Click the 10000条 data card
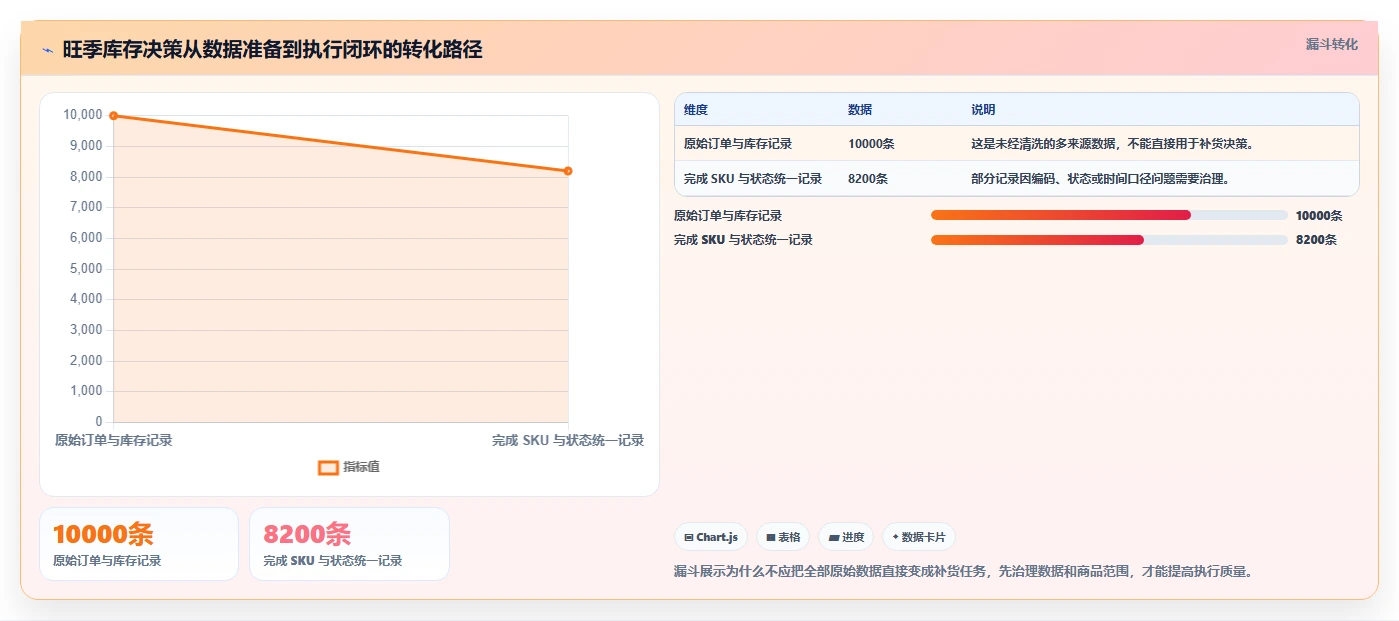 tap(139, 544)
